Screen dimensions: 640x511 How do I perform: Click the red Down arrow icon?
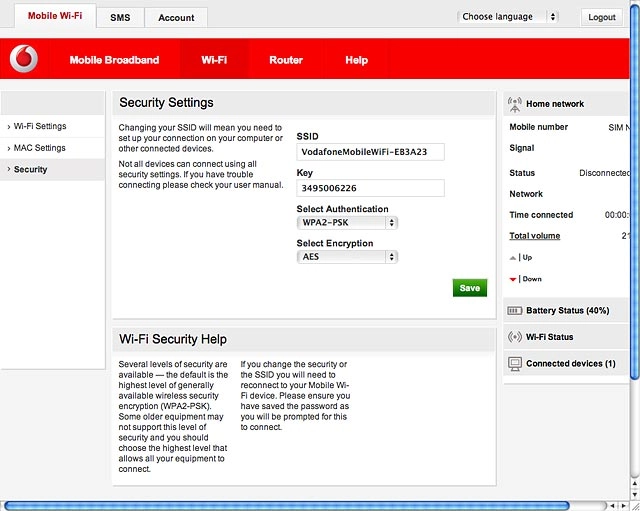point(513,279)
